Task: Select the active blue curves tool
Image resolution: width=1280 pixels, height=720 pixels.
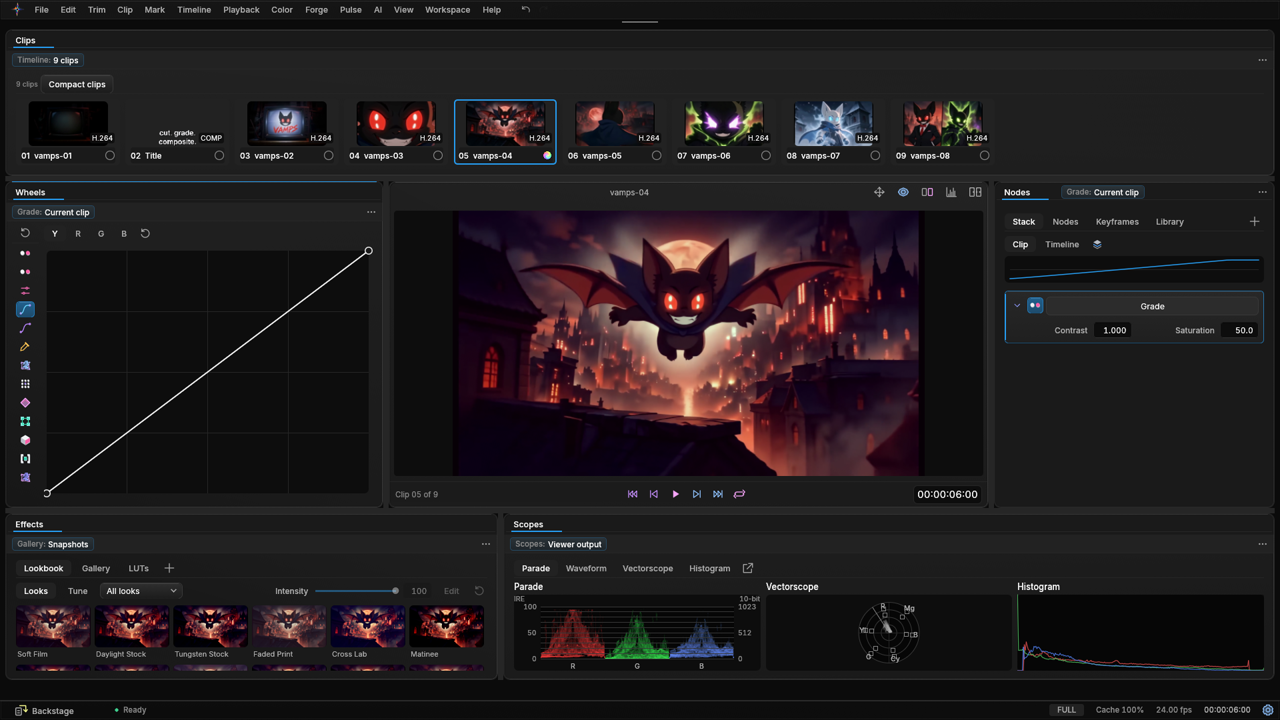Action: (25, 309)
